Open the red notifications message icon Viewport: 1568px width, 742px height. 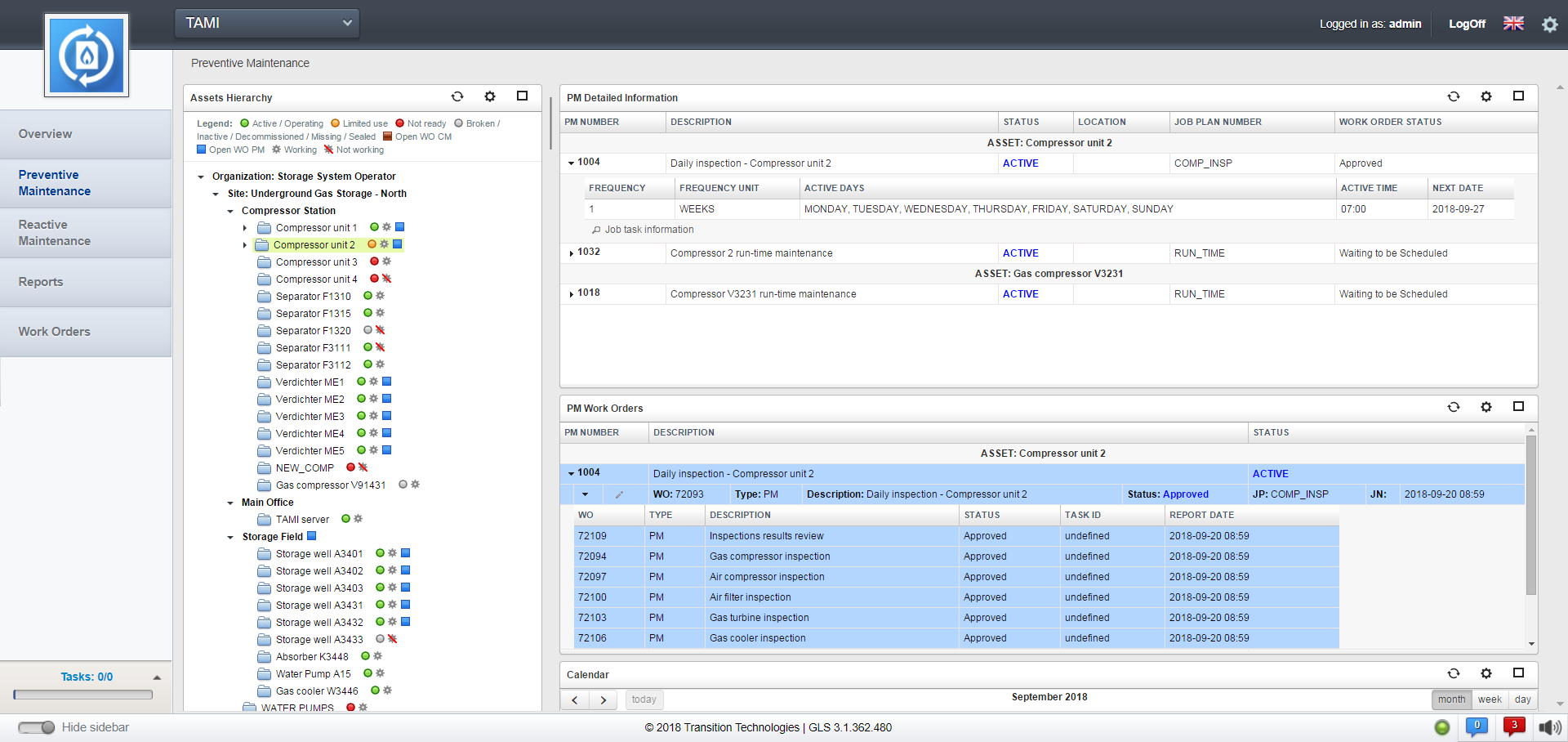[x=1513, y=726]
